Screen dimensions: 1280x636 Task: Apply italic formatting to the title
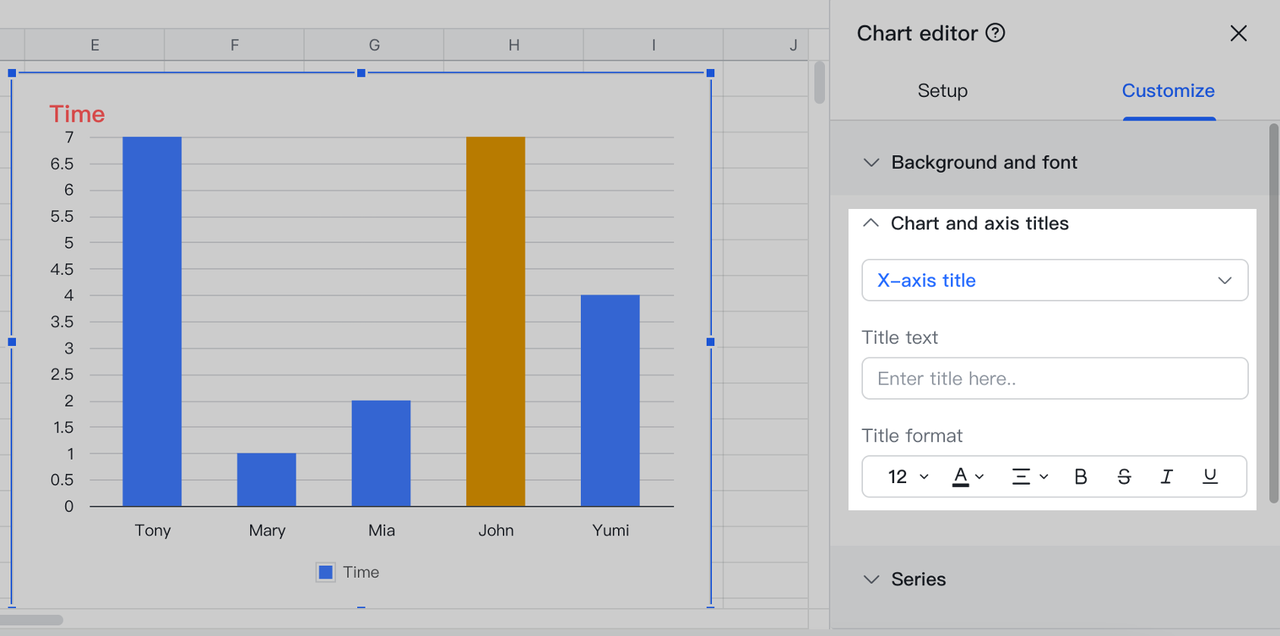(x=1166, y=476)
